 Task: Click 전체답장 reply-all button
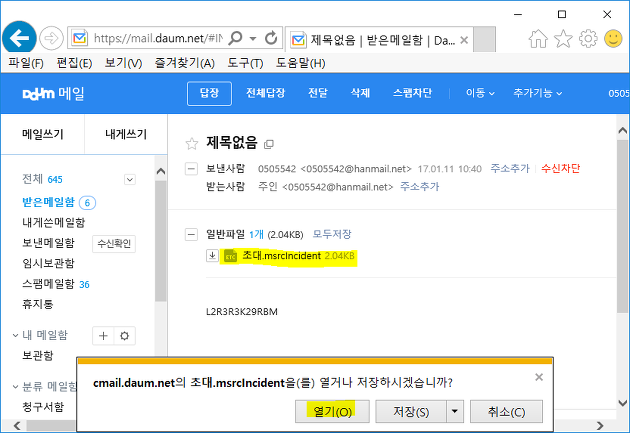(266, 93)
